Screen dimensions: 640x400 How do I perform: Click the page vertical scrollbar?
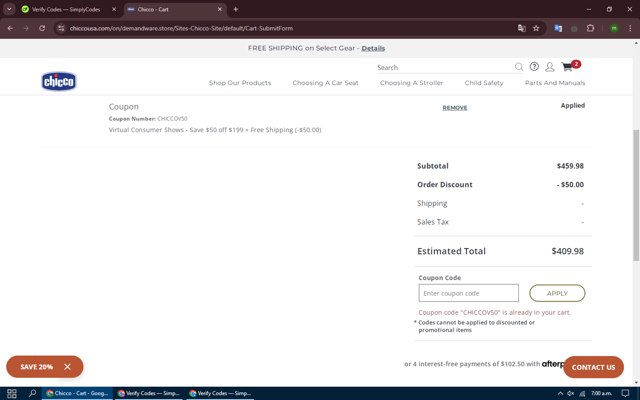coord(636,195)
